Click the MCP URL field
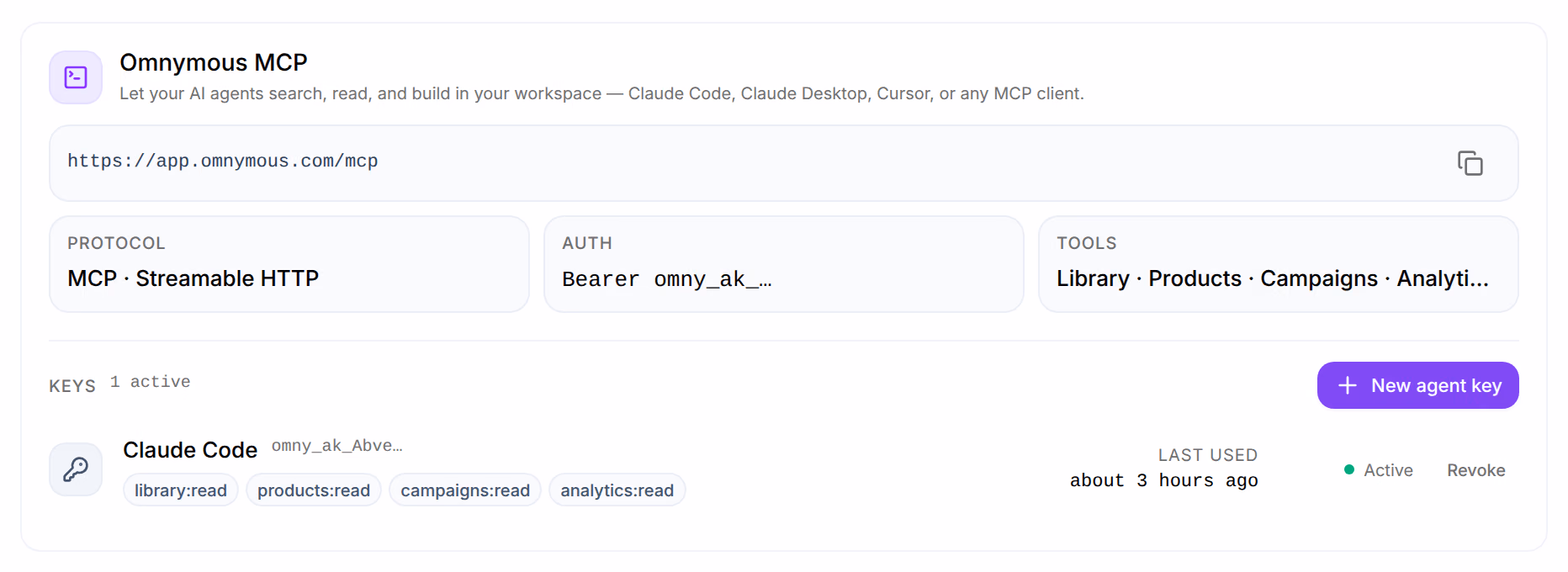Screen dimensions: 1568x572 [783, 163]
